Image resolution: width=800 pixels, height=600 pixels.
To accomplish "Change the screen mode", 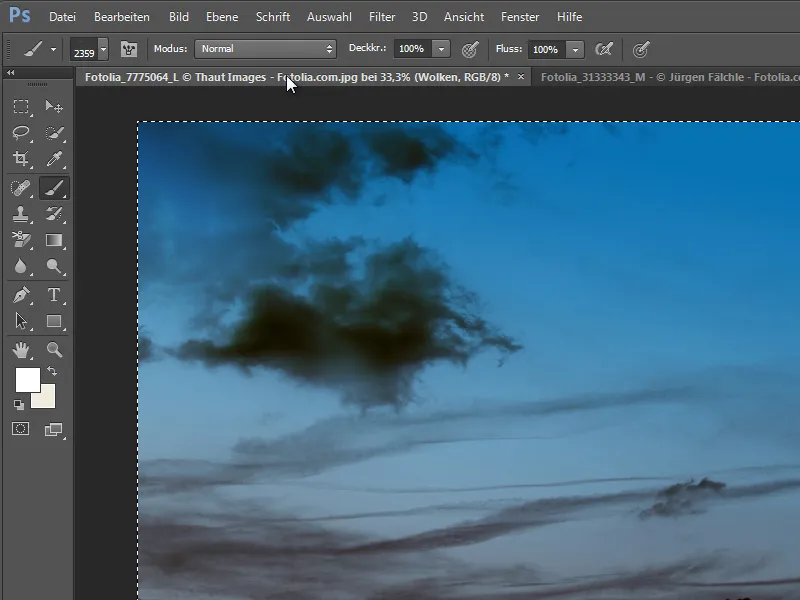I will (x=54, y=430).
